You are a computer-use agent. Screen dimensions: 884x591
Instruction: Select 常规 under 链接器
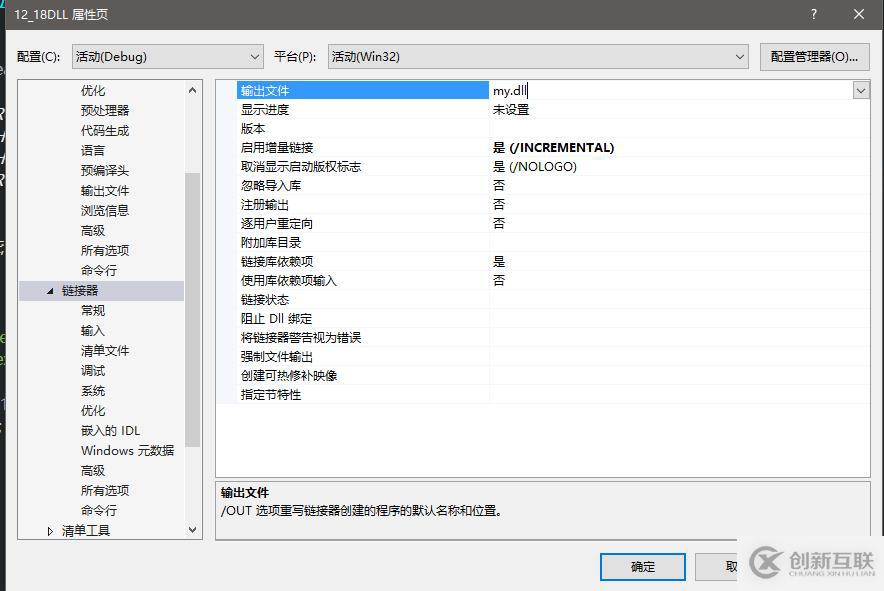click(x=92, y=311)
